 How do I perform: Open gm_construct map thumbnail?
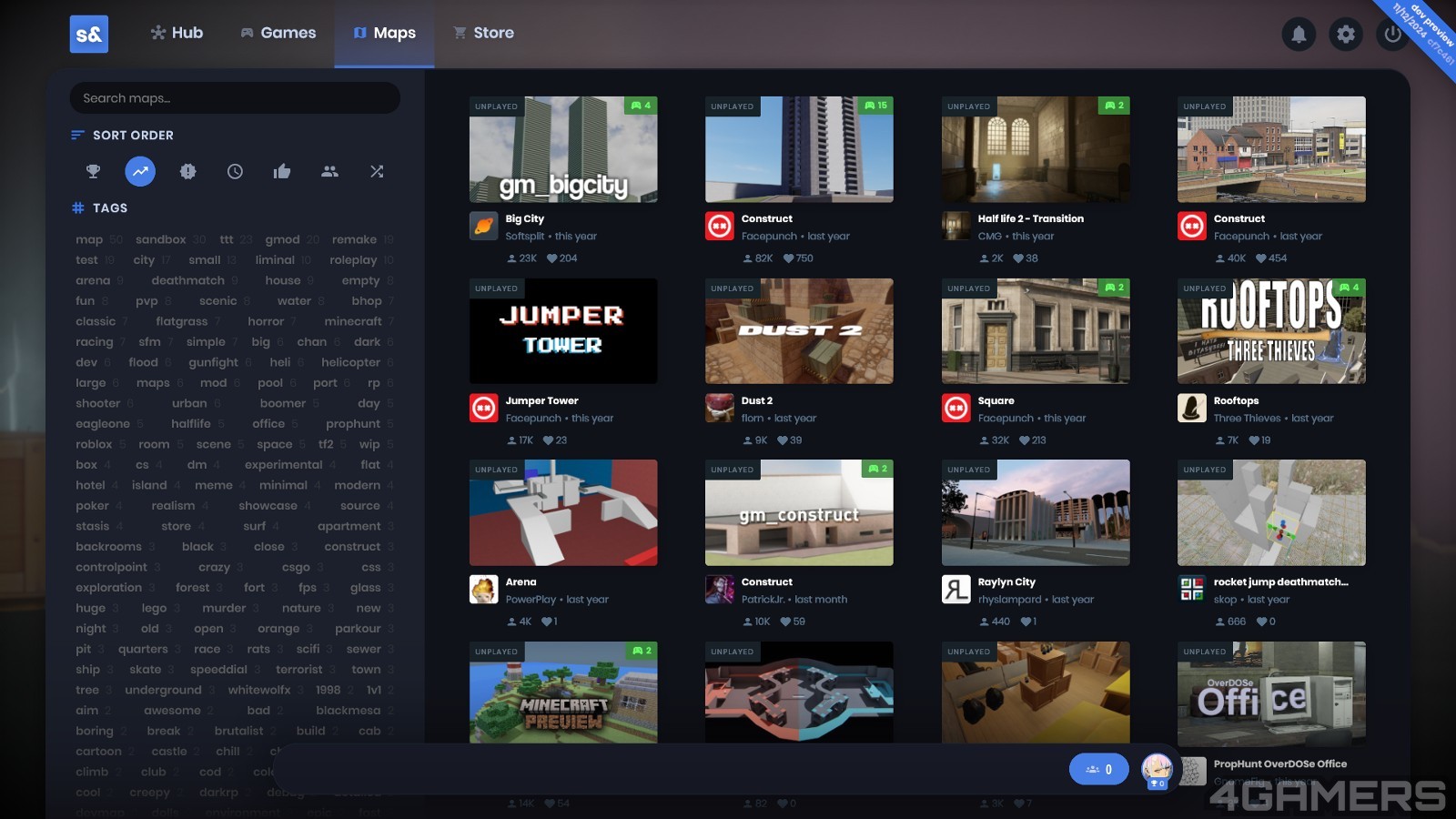(x=799, y=512)
